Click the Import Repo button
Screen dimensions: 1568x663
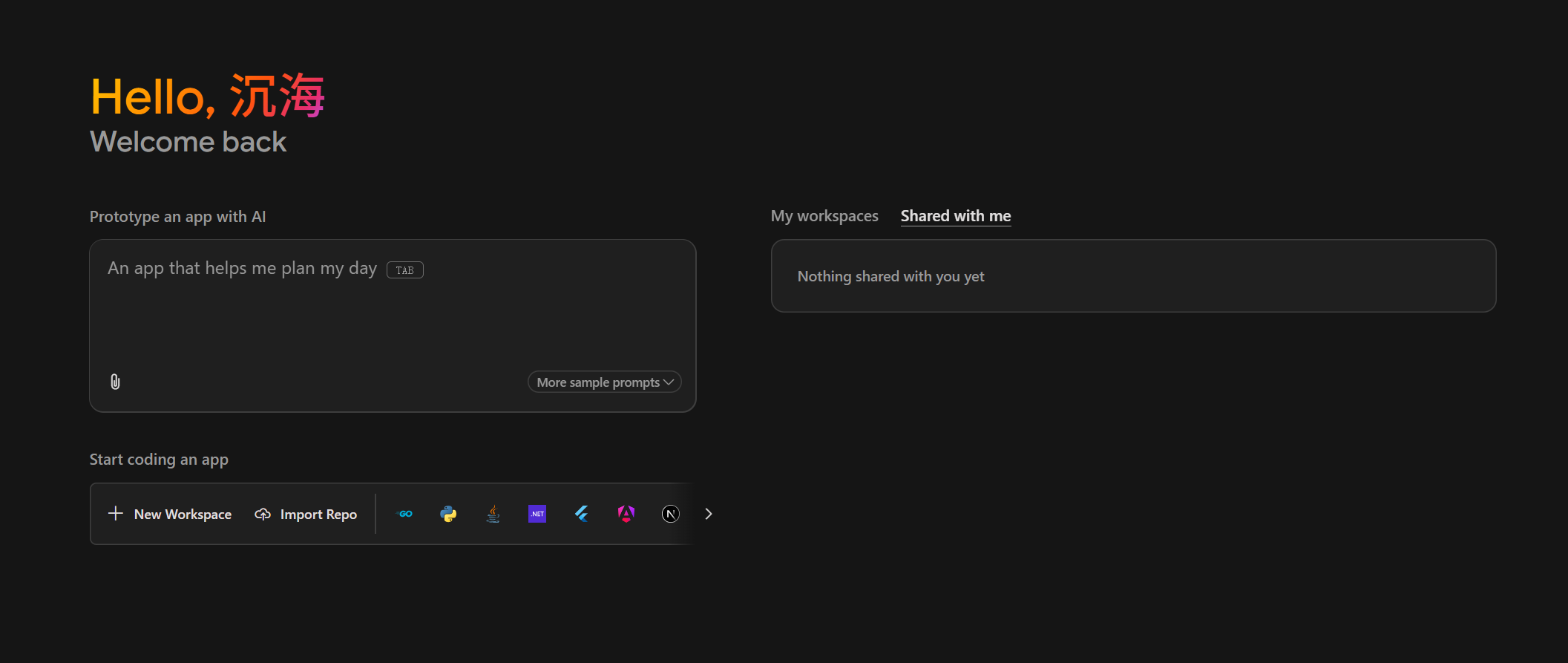(306, 514)
